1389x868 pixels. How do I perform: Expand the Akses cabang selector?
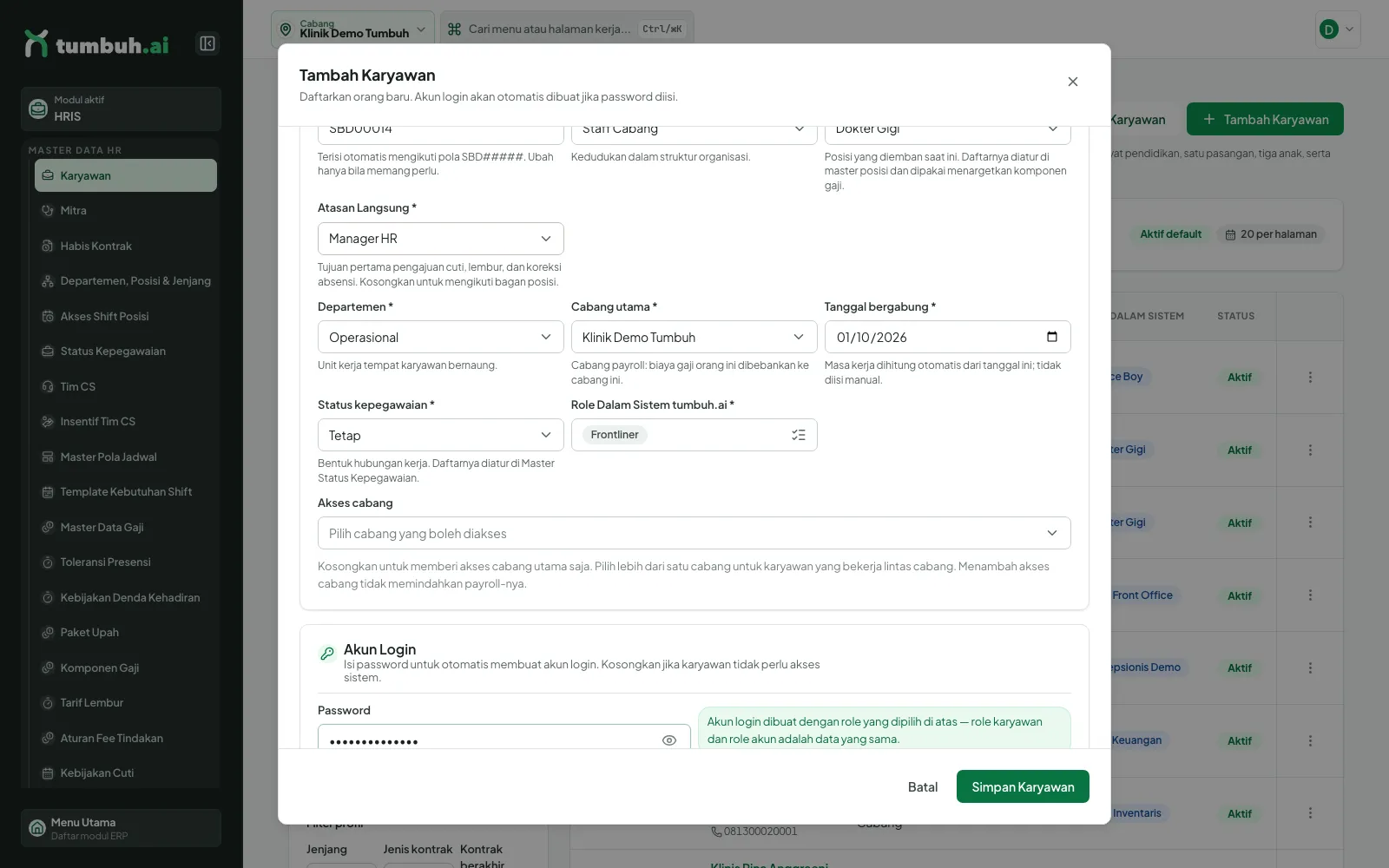click(694, 533)
